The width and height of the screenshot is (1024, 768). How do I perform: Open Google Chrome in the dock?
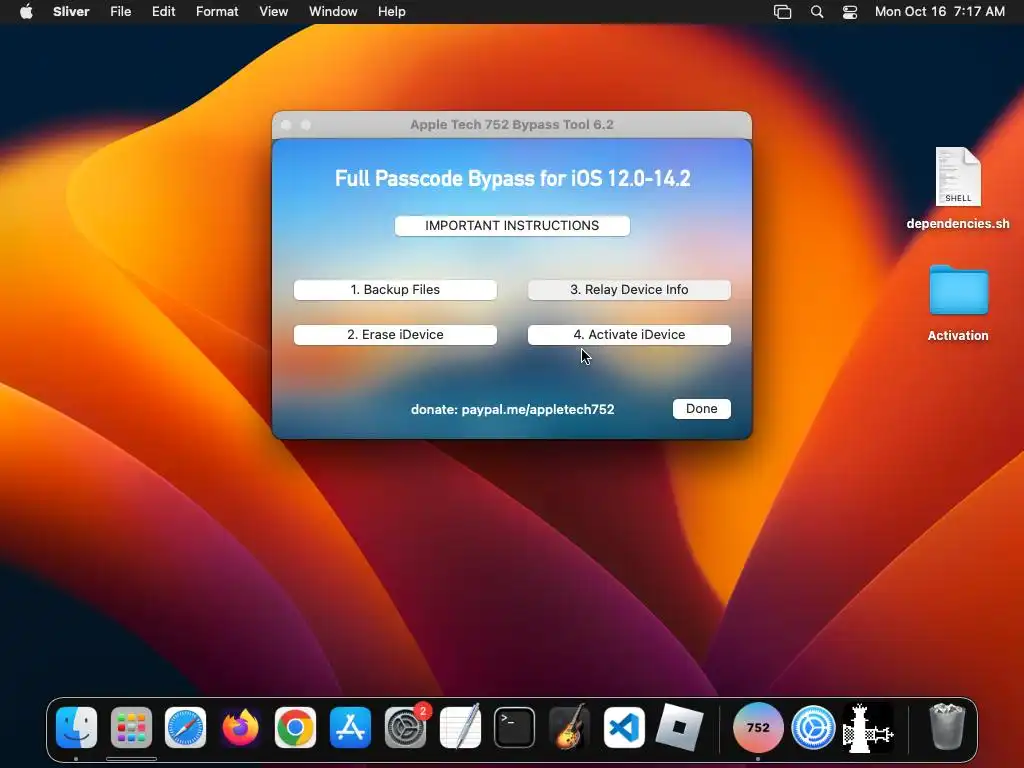click(295, 728)
